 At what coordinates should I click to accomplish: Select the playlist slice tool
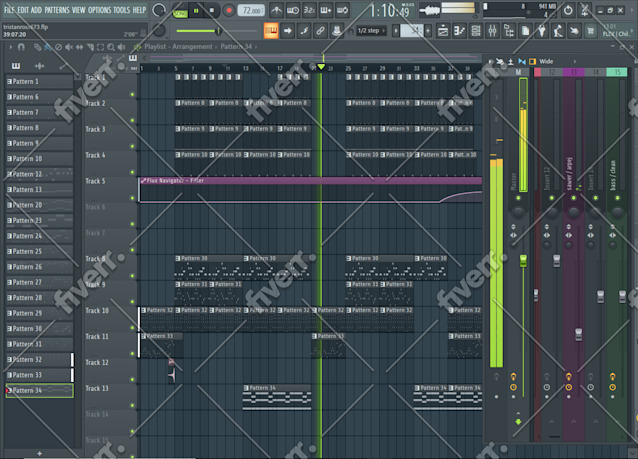[x=90, y=47]
